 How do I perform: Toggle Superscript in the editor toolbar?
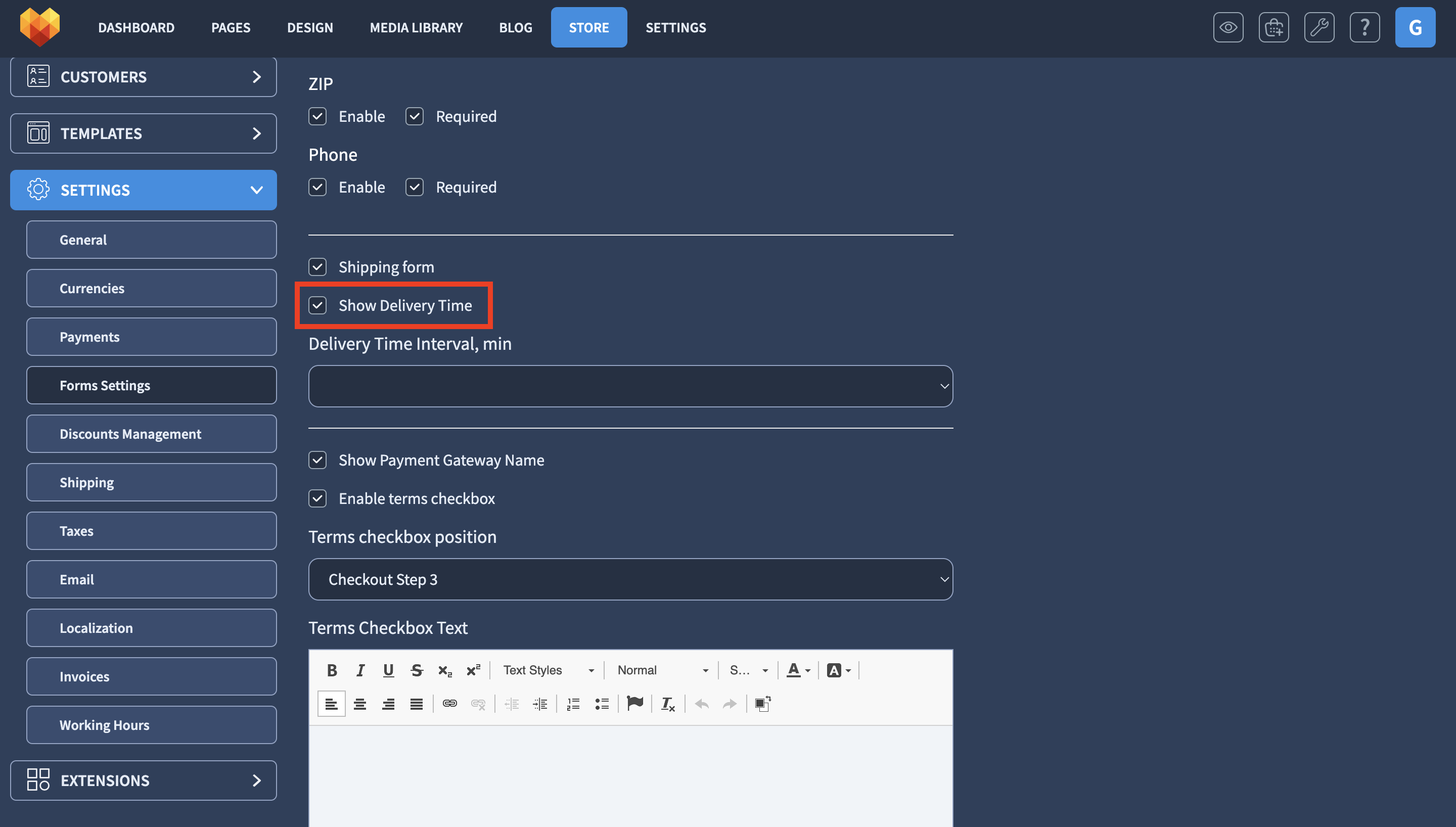[474, 670]
